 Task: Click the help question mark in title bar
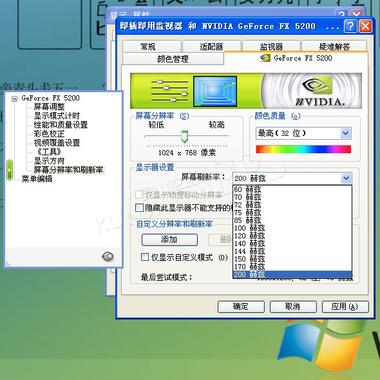point(350,26)
